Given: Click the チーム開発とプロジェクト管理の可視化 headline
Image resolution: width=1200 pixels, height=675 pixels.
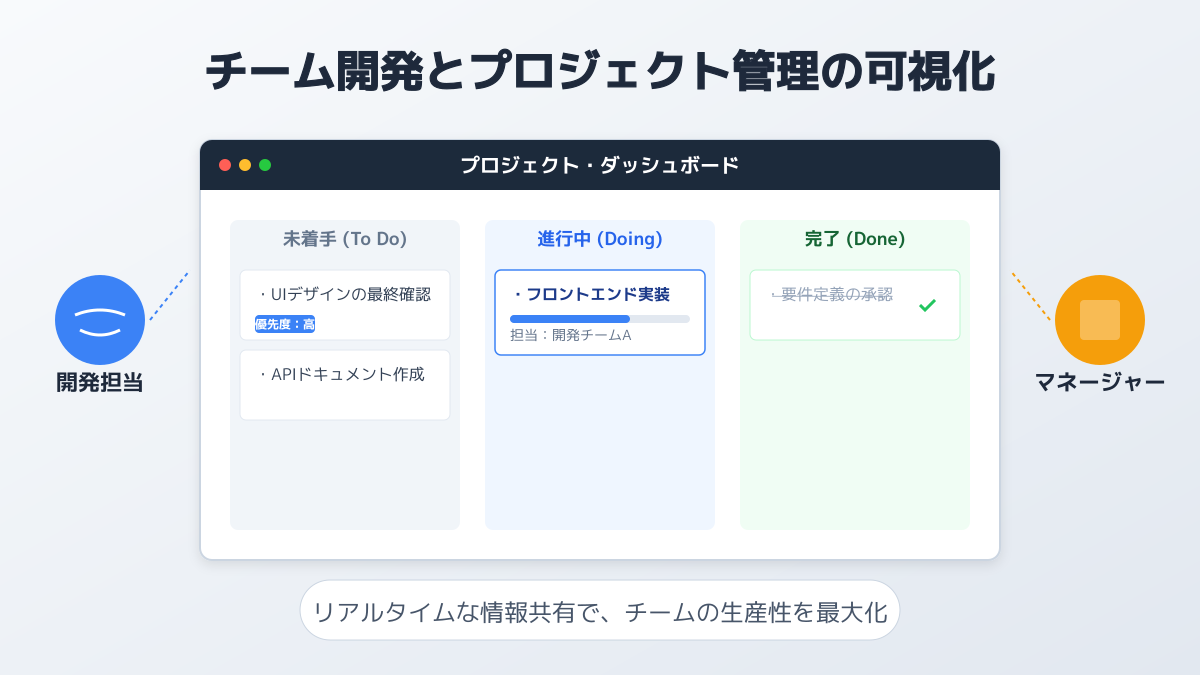Looking at the screenshot, I should point(600,72).
